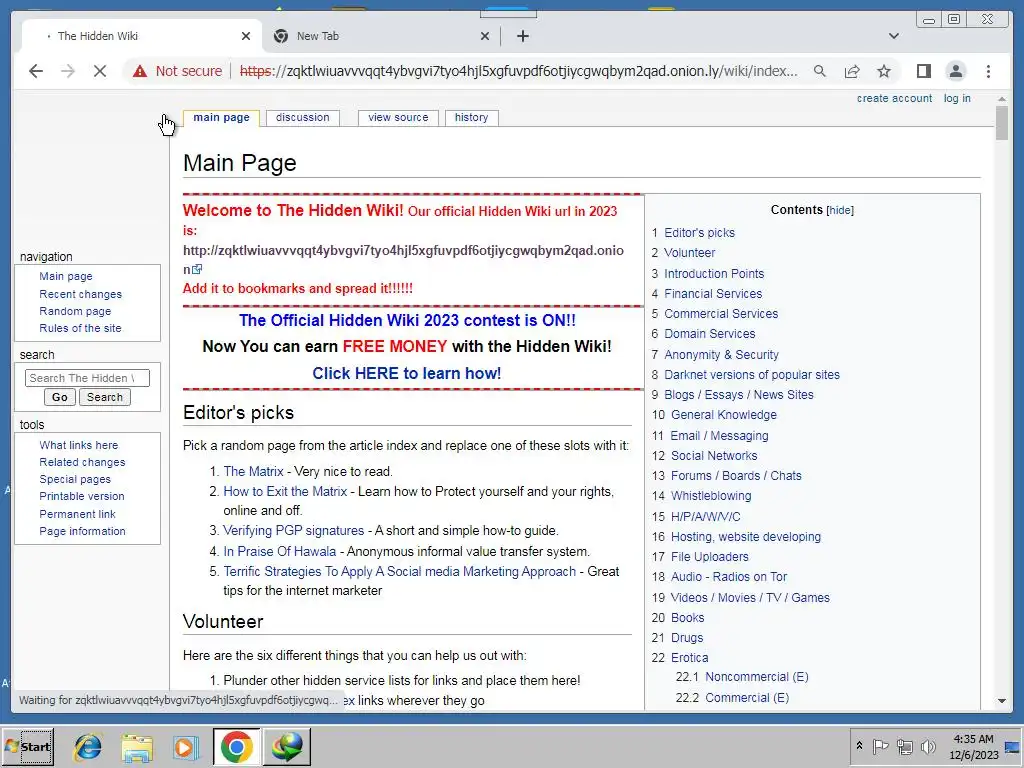The height and width of the screenshot is (768, 1024).
Task: Select the main page wiki tab
Action: [221, 118]
